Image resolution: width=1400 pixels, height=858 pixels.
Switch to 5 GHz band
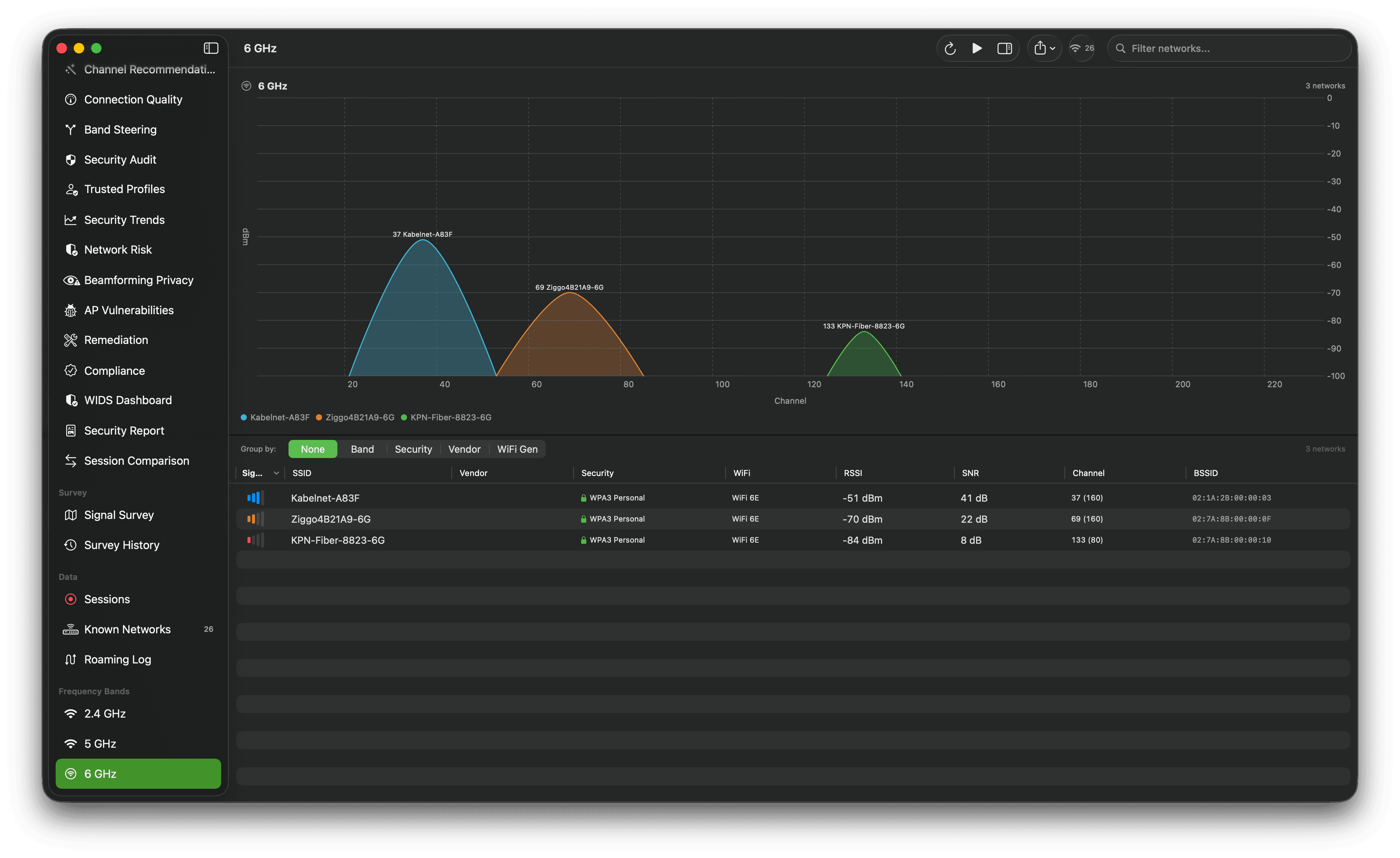(139, 744)
